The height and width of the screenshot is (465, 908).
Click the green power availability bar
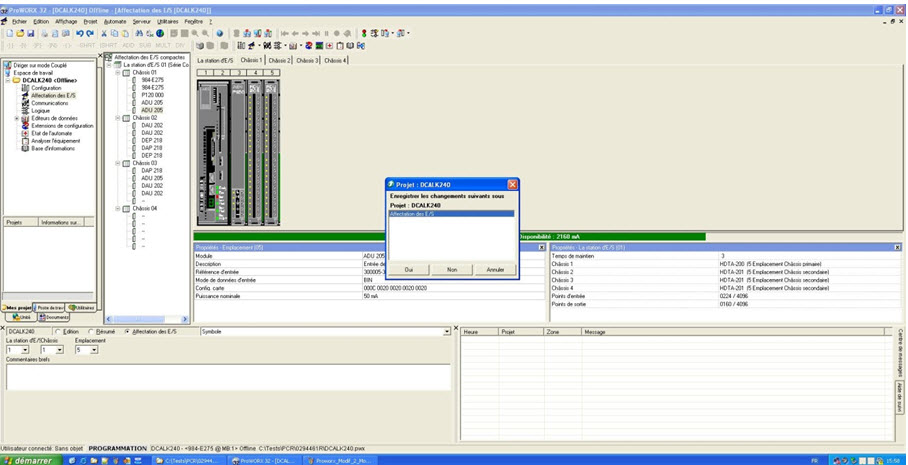(x=449, y=236)
